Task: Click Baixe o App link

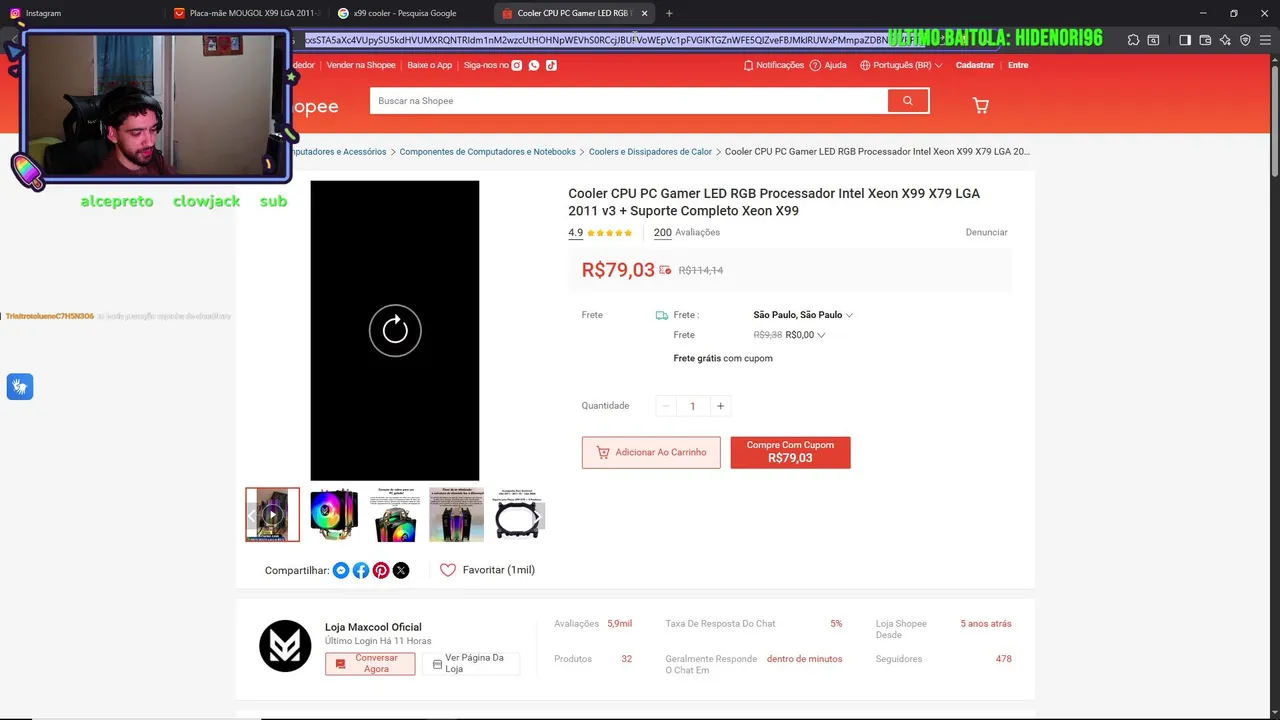Action: pyautogui.click(x=430, y=65)
